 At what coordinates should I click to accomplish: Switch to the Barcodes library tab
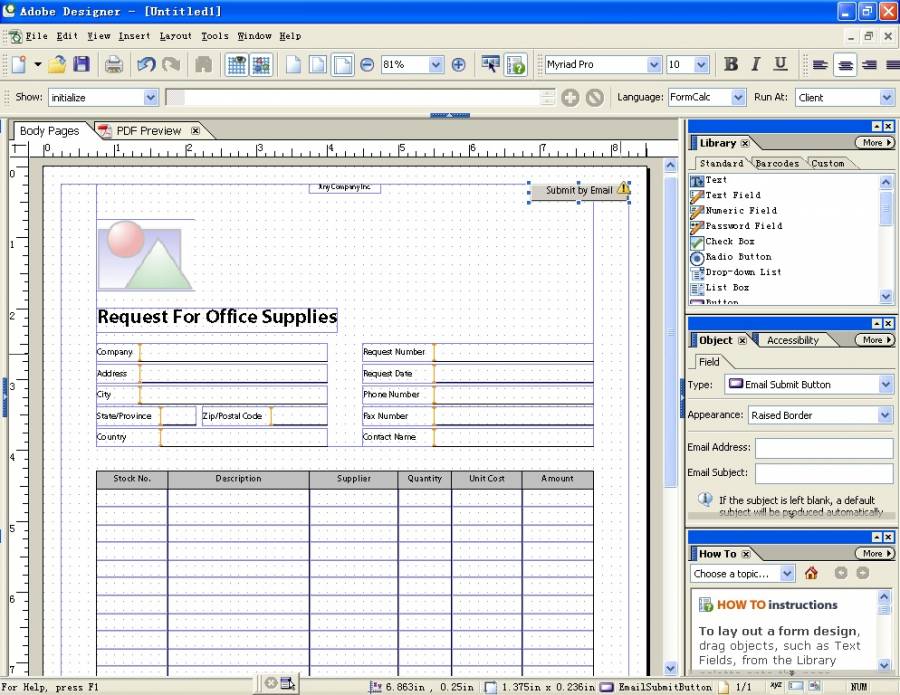tap(776, 164)
